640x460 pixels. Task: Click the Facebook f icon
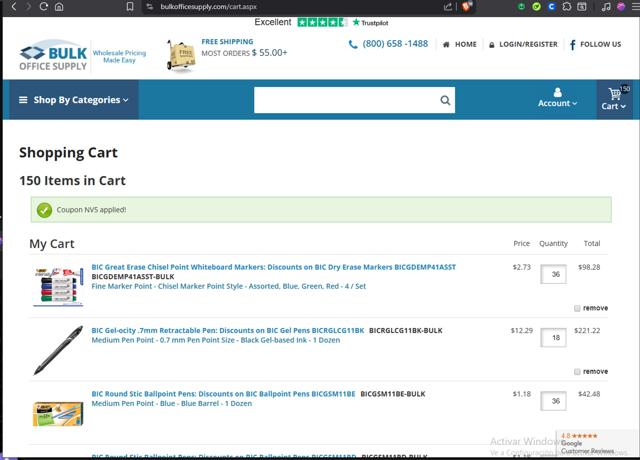[x=573, y=44]
